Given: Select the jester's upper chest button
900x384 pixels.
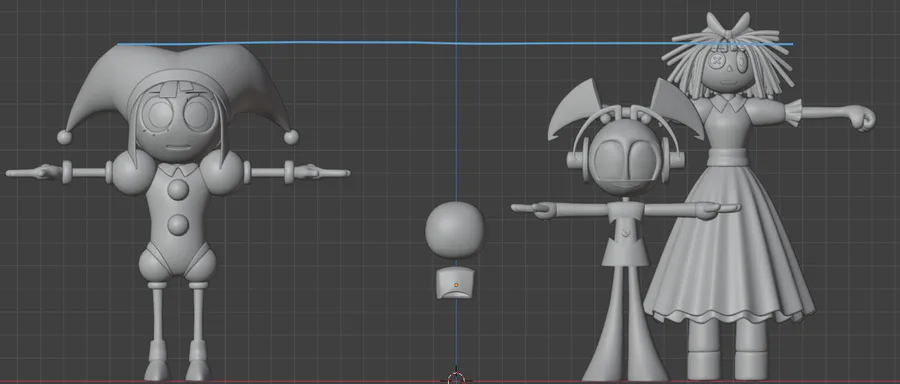Looking at the screenshot, I should 179,189.
